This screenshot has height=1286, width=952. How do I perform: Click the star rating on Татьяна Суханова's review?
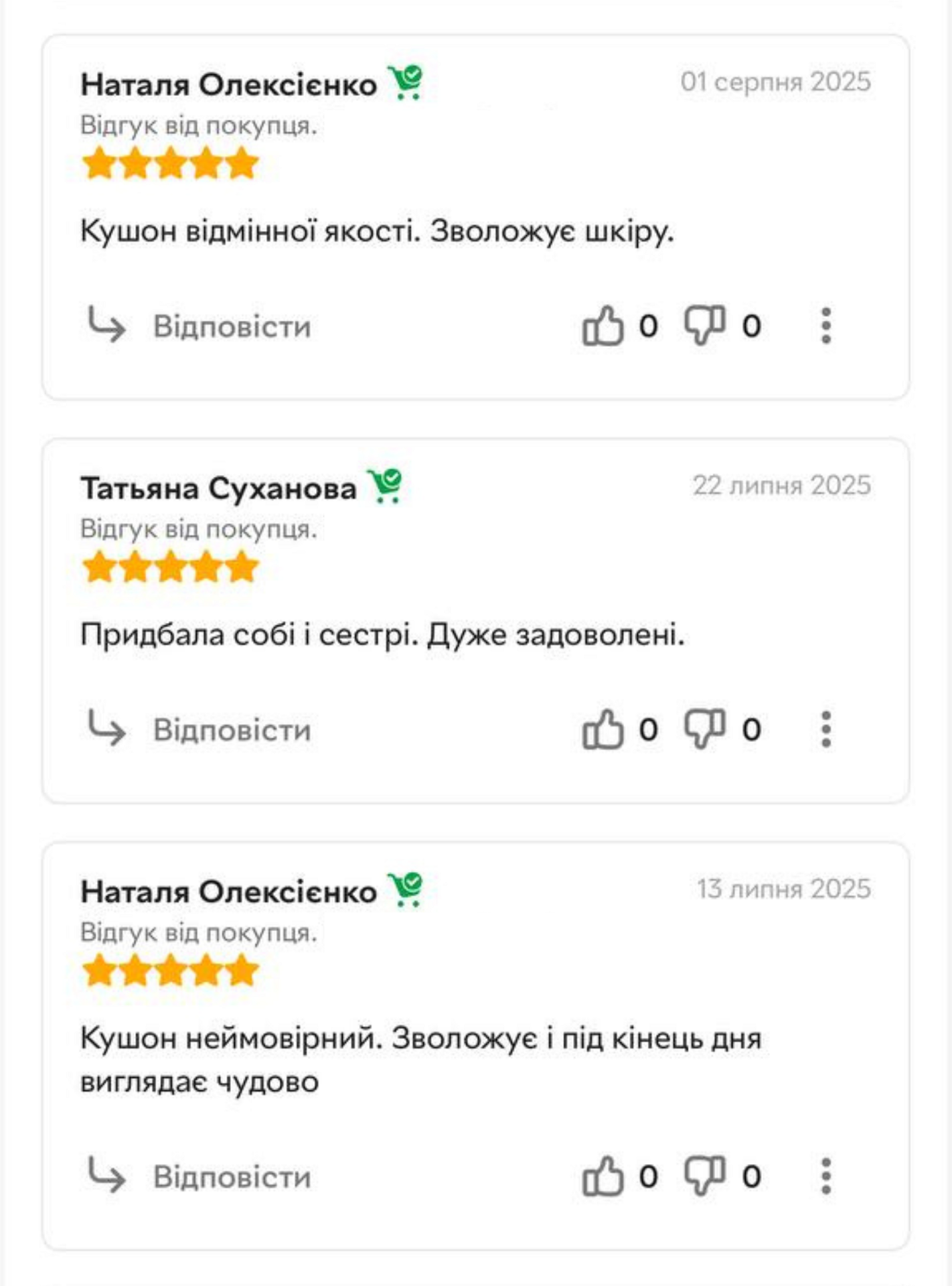click(170, 568)
